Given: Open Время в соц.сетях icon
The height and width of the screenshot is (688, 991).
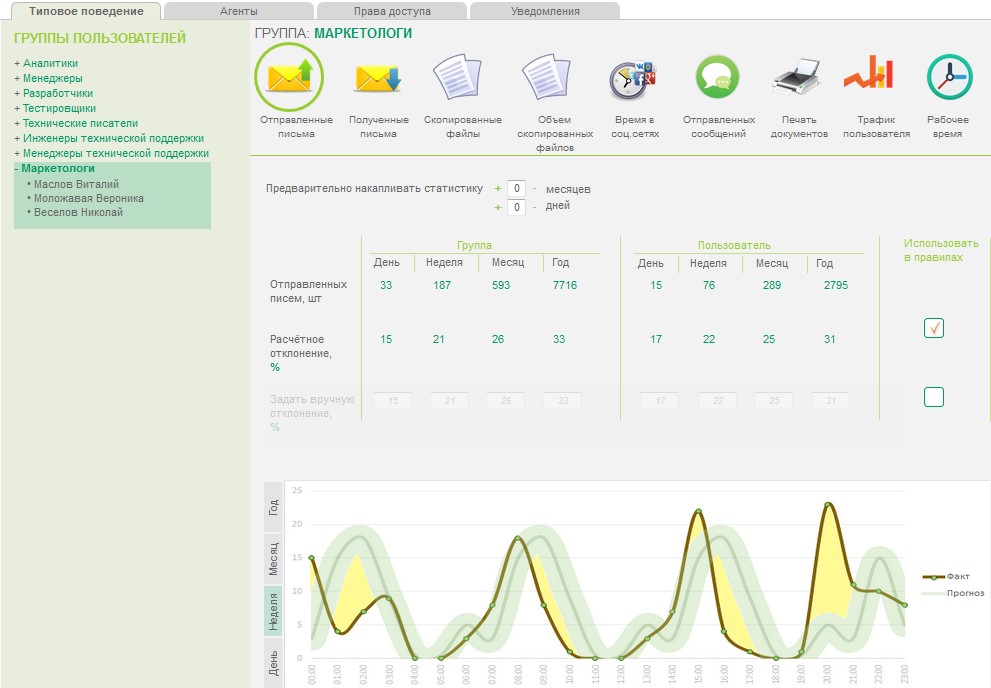Looking at the screenshot, I should click(632, 77).
